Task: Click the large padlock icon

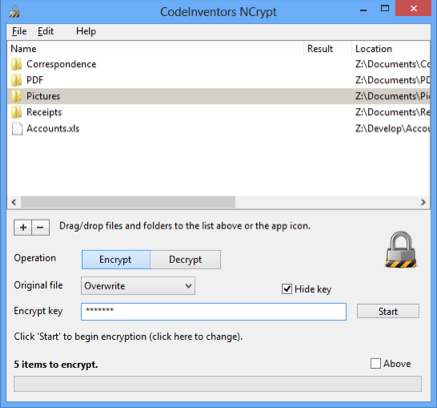Action: (401, 250)
